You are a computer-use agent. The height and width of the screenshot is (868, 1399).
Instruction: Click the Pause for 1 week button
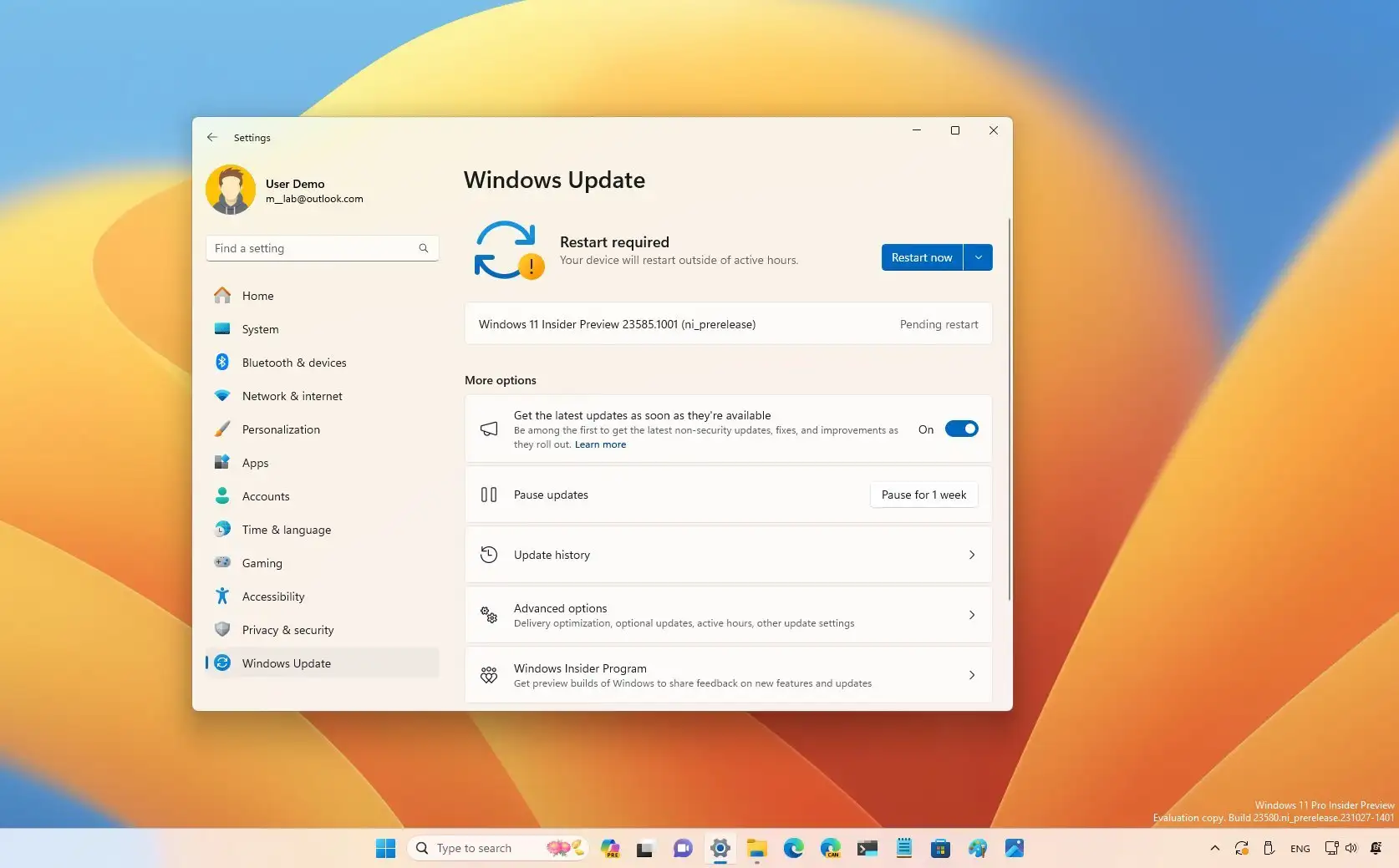point(923,495)
